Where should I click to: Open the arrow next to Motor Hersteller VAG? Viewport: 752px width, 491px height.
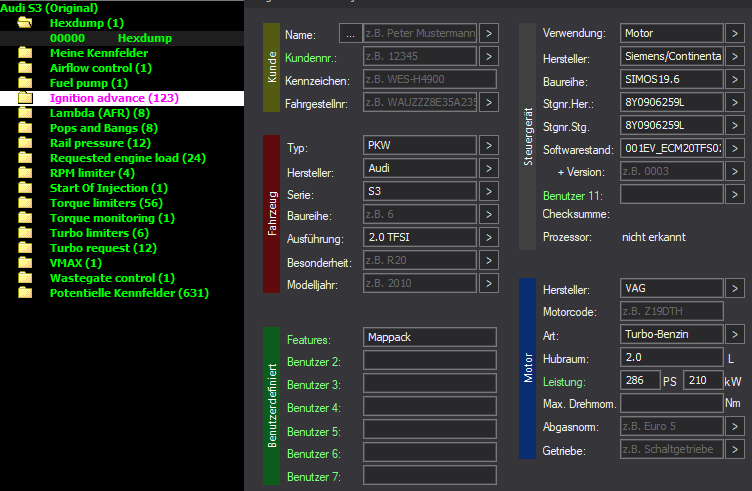pyautogui.click(x=734, y=288)
